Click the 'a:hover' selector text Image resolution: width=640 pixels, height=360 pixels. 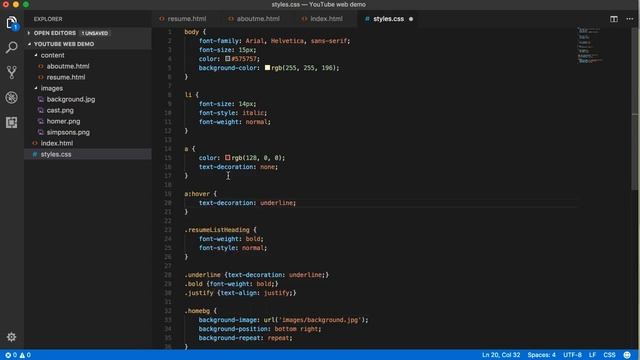197,194
